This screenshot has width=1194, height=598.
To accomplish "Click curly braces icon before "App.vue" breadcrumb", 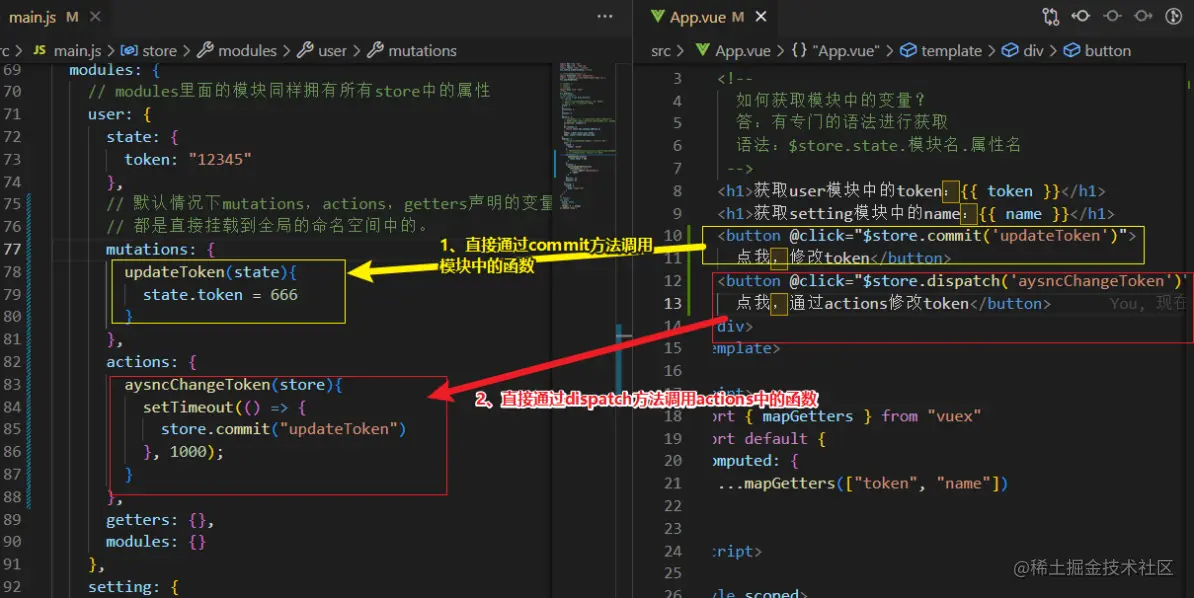I will coord(799,51).
